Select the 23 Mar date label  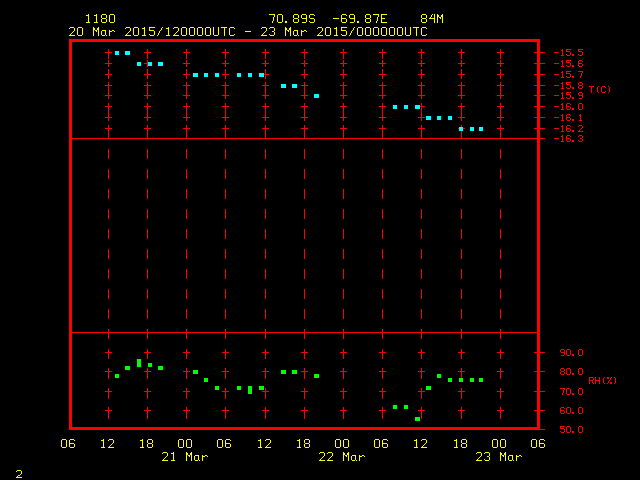pos(498,457)
